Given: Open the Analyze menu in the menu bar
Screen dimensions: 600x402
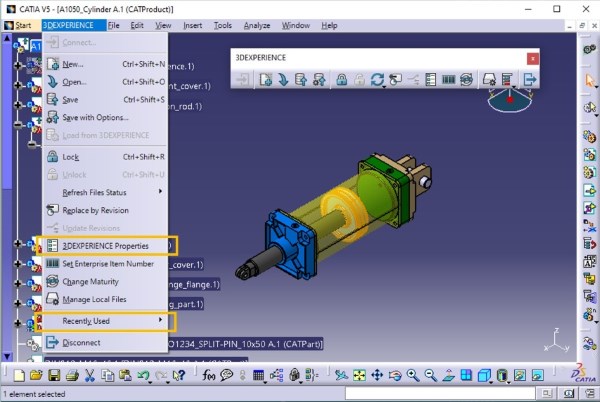Looking at the screenshot, I should point(257,26).
